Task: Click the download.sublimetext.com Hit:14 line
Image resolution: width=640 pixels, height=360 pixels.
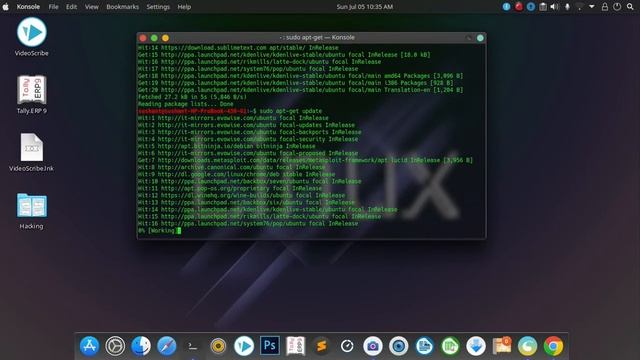Action: (x=238, y=48)
